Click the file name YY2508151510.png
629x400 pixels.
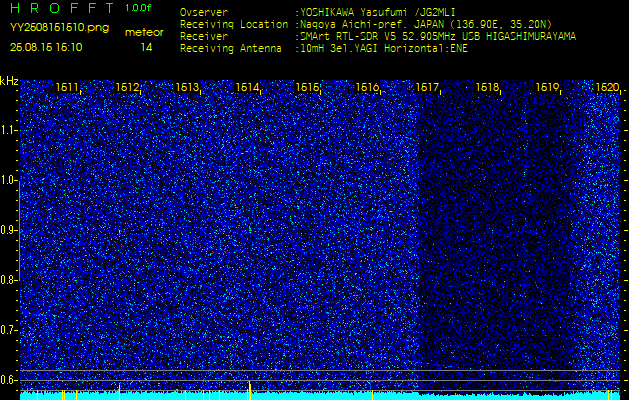point(59,28)
